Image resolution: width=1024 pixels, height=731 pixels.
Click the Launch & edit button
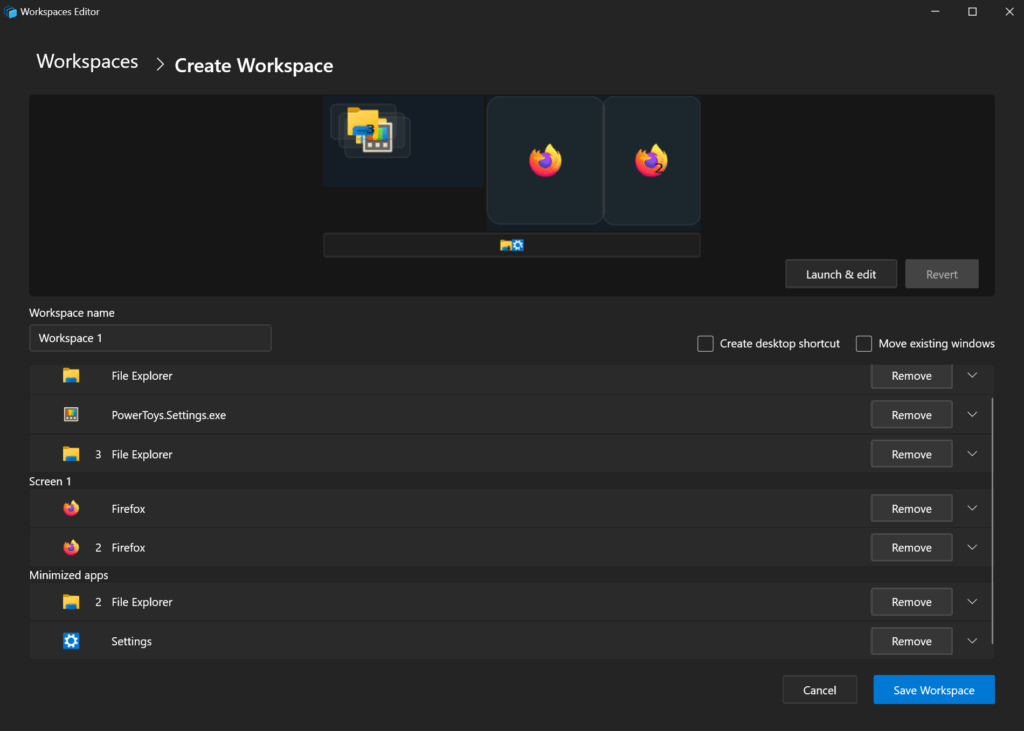click(x=840, y=273)
